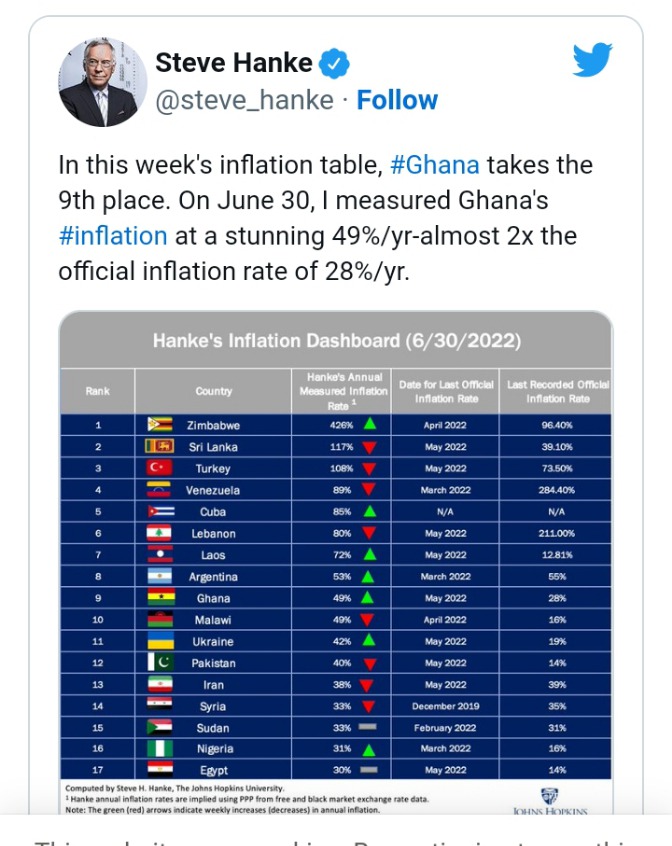Click the Ghana flag icon

pos(161,597)
